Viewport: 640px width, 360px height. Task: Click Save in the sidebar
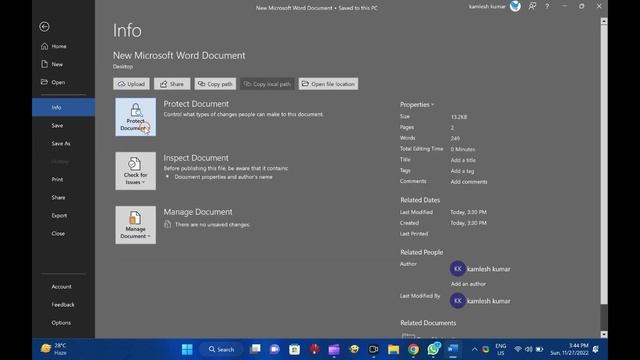click(x=63, y=125)
